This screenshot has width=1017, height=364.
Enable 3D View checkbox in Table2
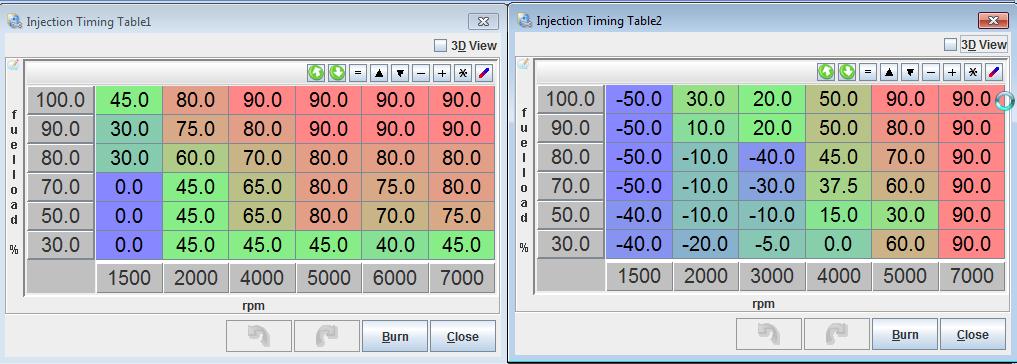(951, 45)
